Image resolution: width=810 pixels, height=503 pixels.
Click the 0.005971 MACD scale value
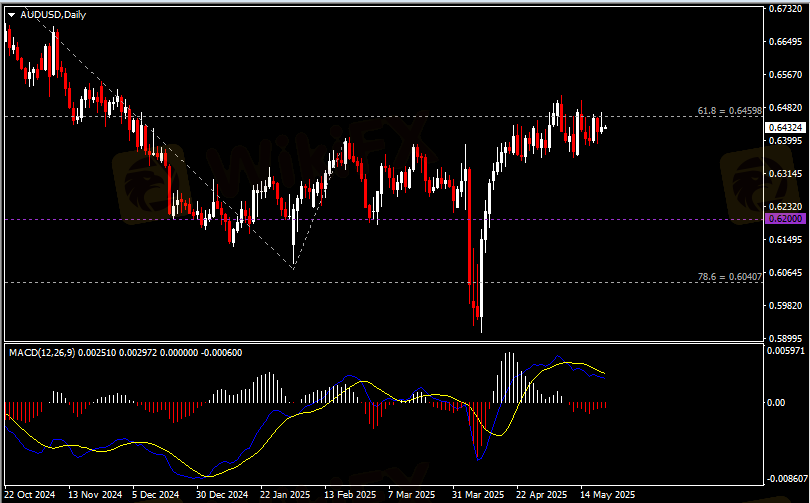[786, 351]
